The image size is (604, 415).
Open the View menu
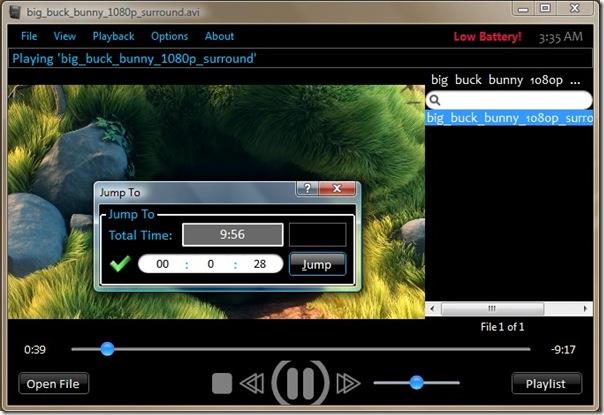point(65,36)
